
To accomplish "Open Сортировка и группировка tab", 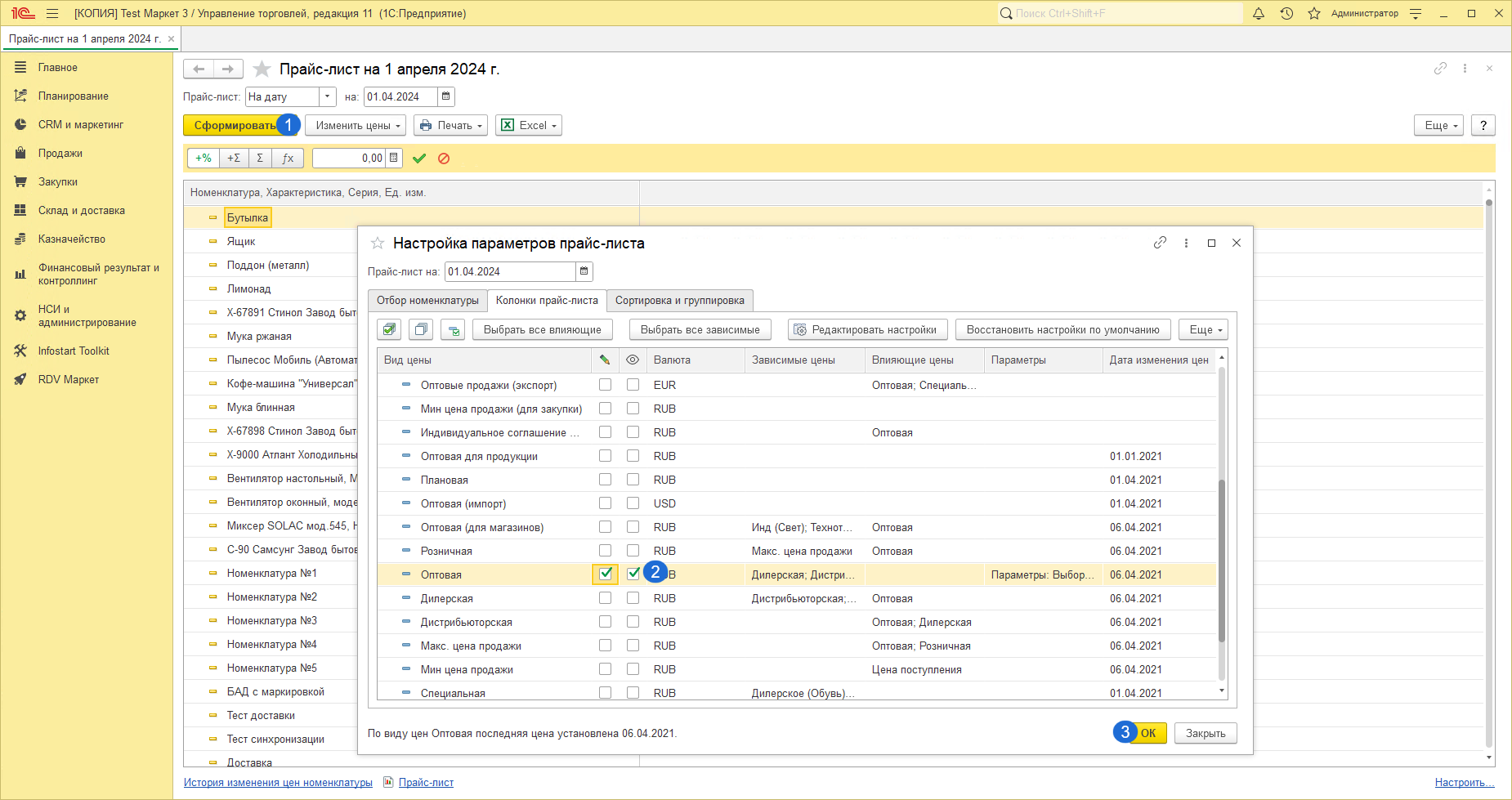I will point(679,301).
